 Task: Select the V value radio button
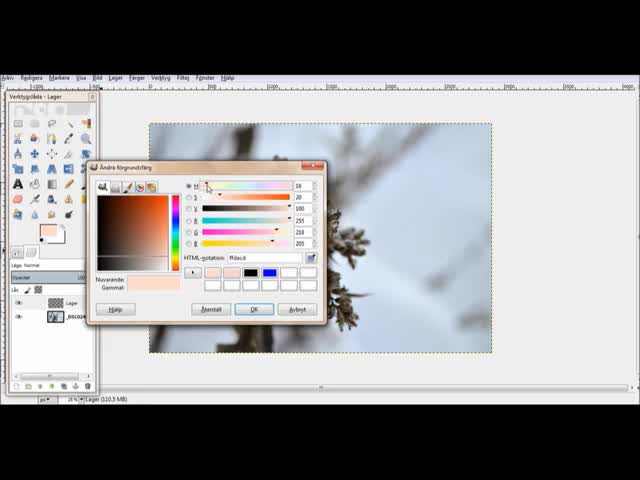[x=189, y=209]
